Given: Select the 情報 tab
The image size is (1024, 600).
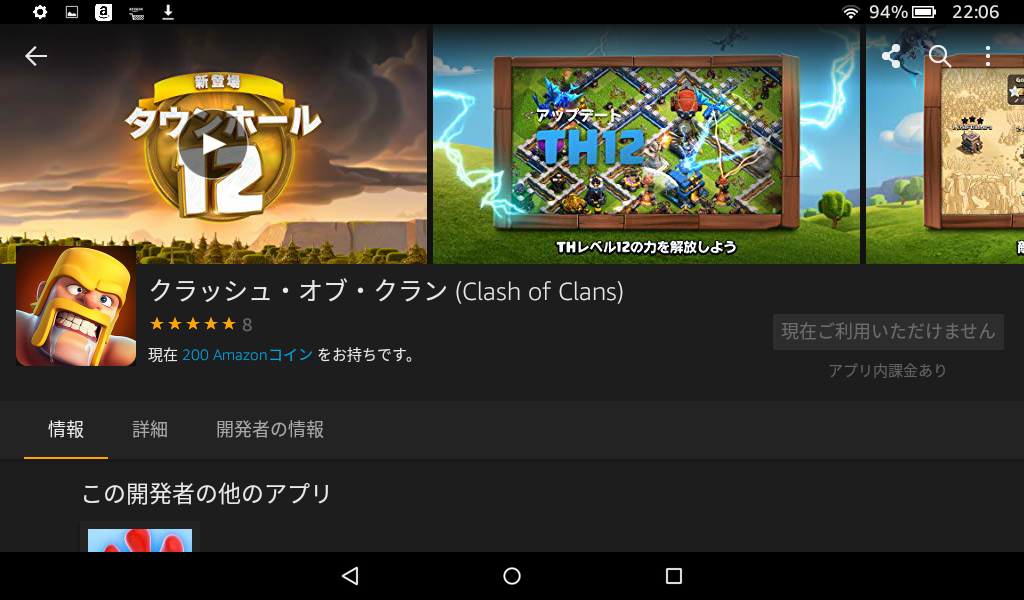Looking at the screenshot, I should (66, 430).
